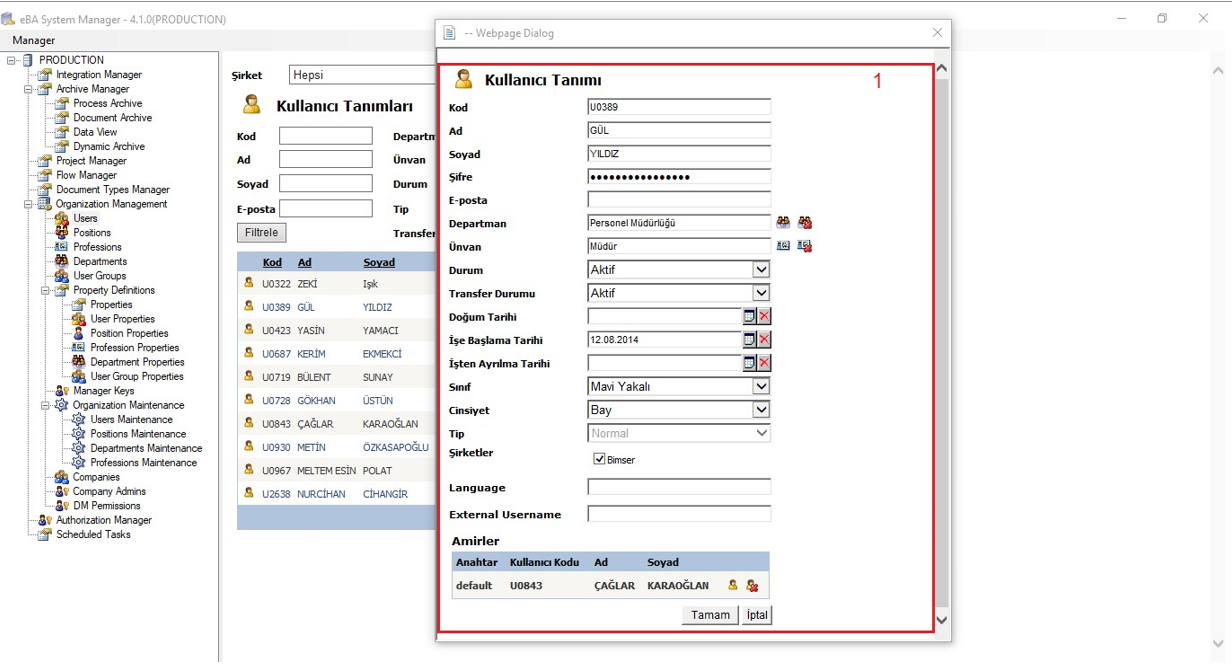Open the Sınıf dropdown showing Mavi Yakalı
The height and width of the screenshot is (668, 1232).
pyautogui.click(x=761, y=386)
